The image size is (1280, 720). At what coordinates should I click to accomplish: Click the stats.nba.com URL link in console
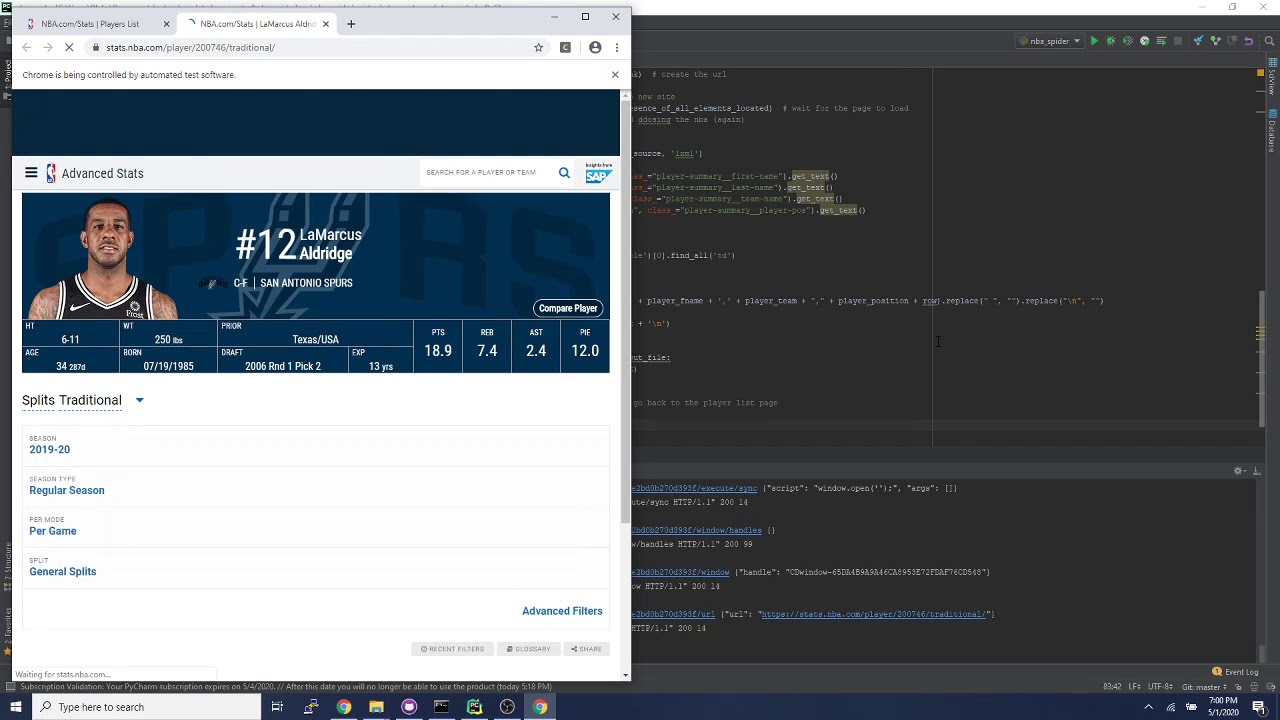873,614
